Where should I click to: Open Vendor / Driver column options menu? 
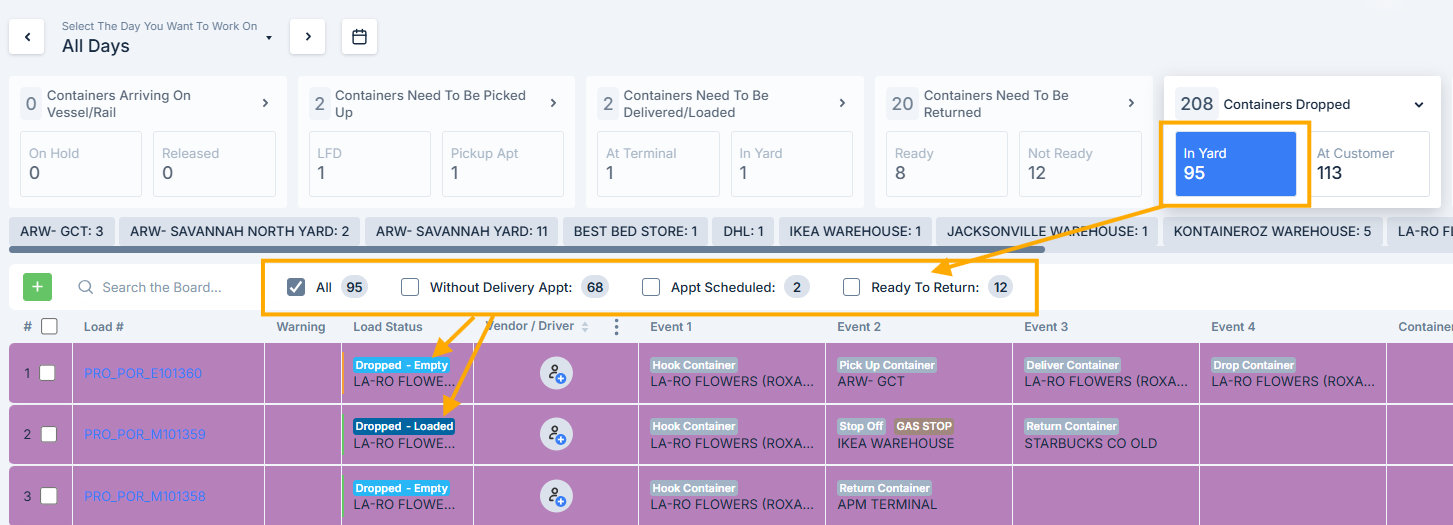coord(616,327)
